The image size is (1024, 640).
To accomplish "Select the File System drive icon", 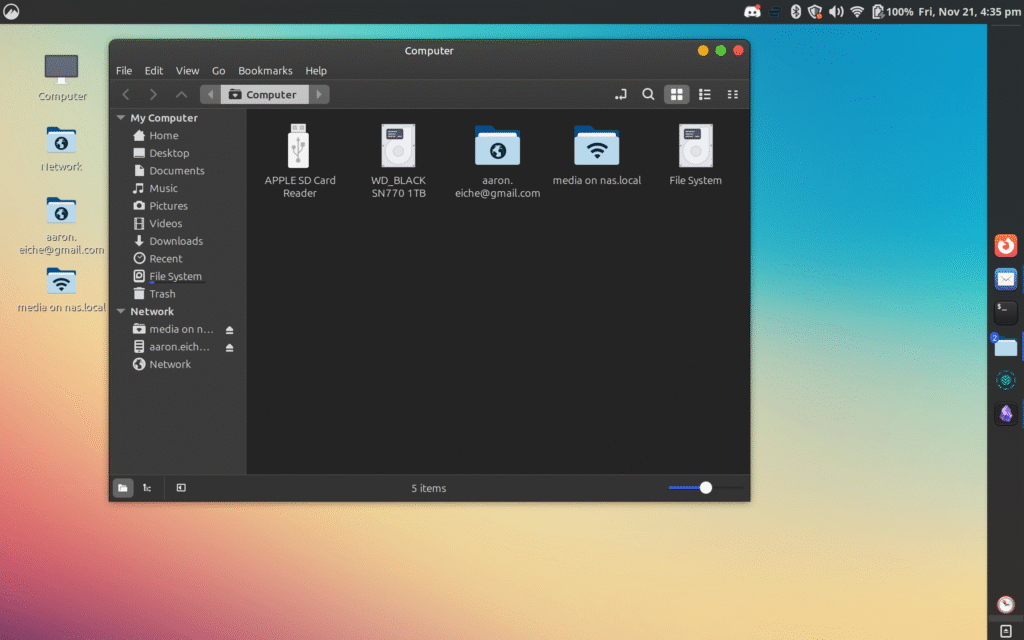I will point(695,147).
